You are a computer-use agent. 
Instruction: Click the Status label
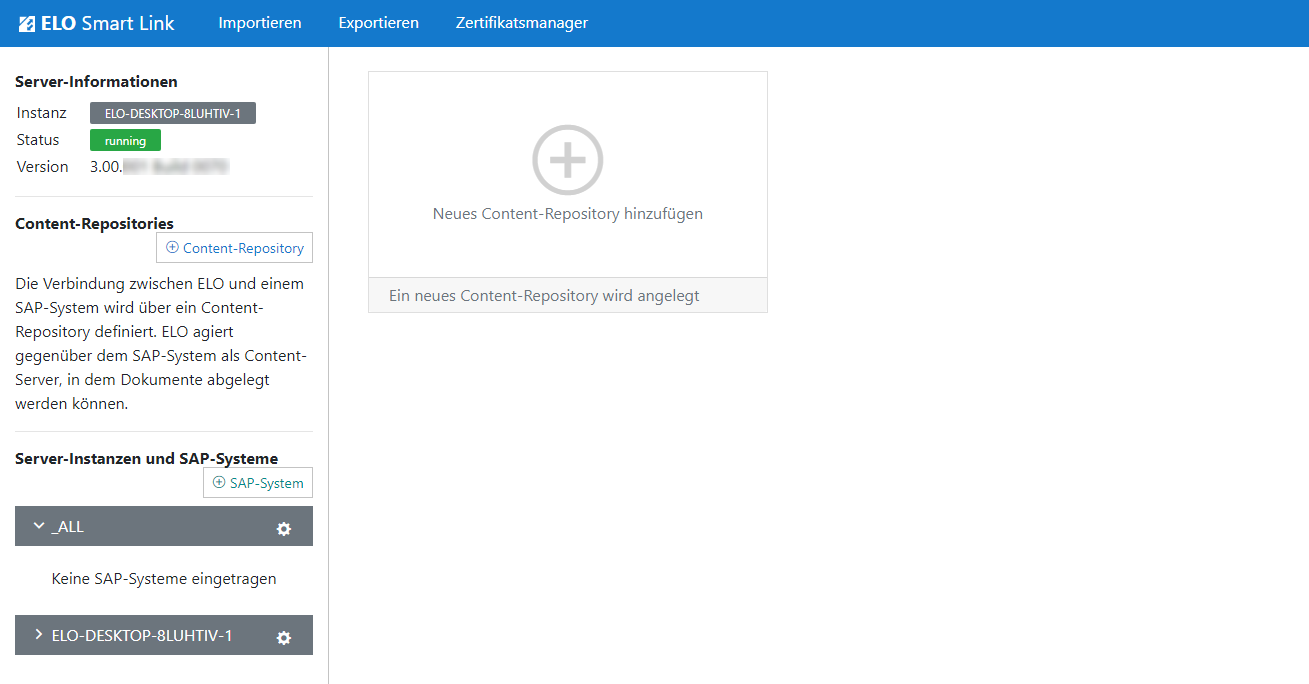[x=38, y=140]
